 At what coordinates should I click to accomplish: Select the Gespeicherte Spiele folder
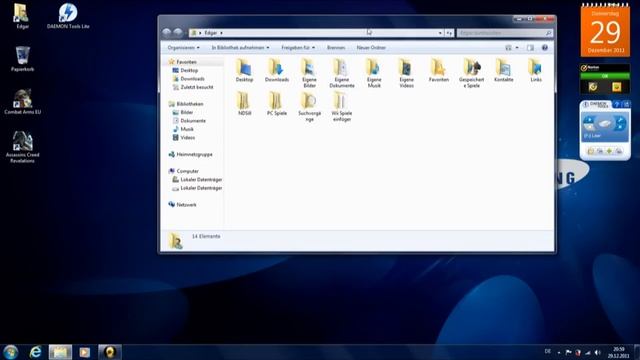471,73
